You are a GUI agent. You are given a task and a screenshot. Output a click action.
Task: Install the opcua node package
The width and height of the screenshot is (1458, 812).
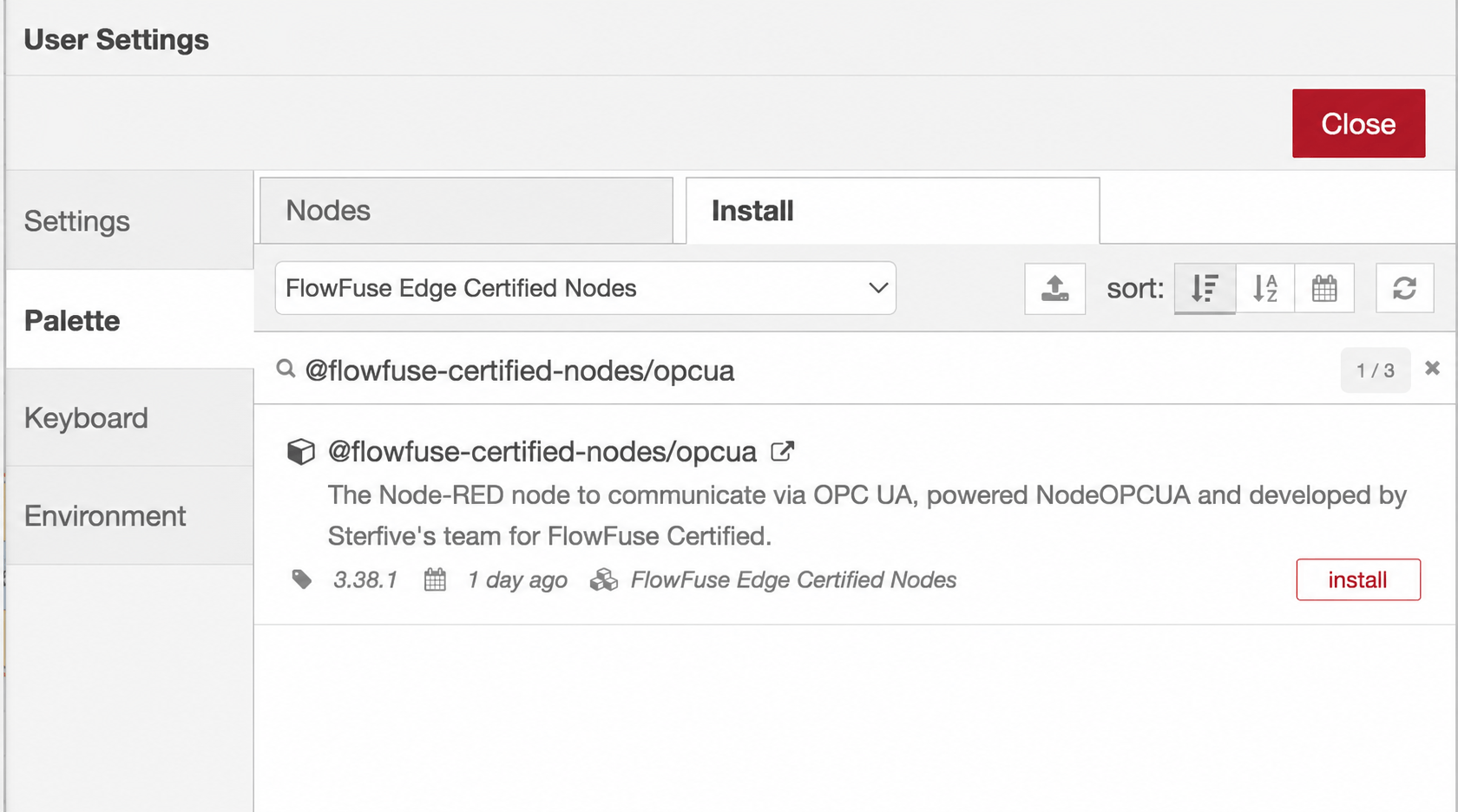[1358, 580]
